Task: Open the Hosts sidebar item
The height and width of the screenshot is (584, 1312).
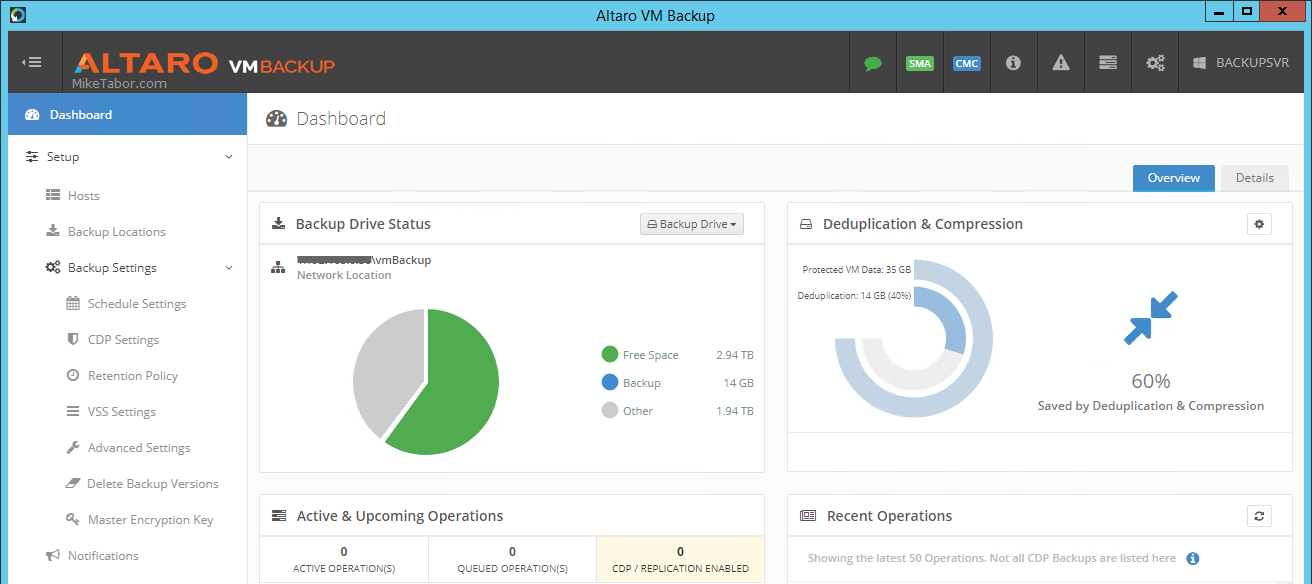Action: (x=84, y=196)
